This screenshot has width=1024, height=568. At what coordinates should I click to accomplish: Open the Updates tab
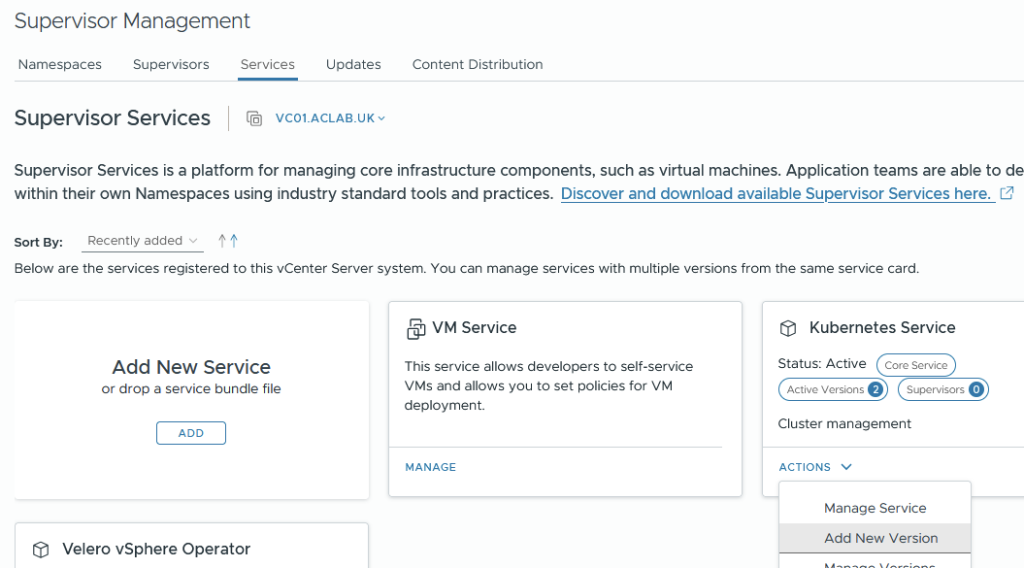pos(353,64)
